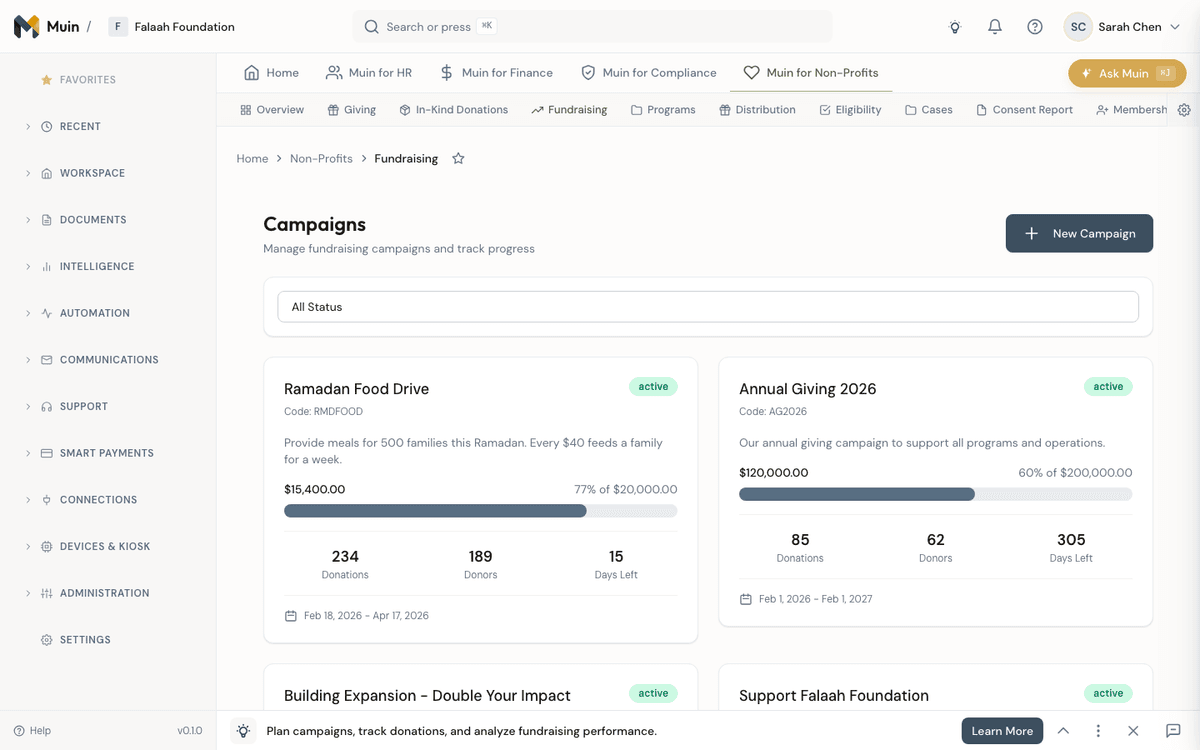Click the Administration sliders icon in sidebar
This screenshot has width=1200, height=750.
coord(46,593)
